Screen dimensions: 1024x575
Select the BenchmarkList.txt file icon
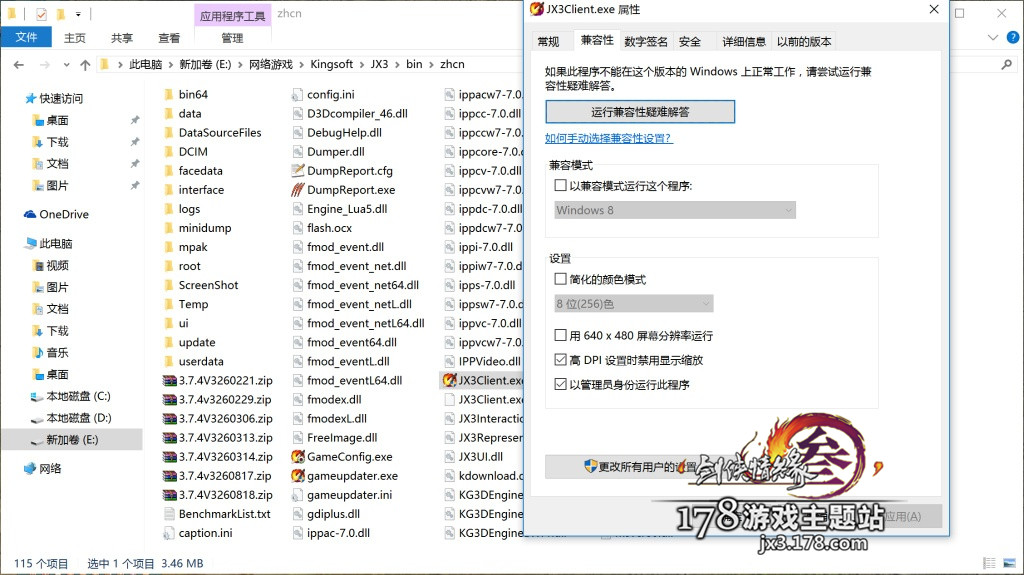tap(169, 514)
